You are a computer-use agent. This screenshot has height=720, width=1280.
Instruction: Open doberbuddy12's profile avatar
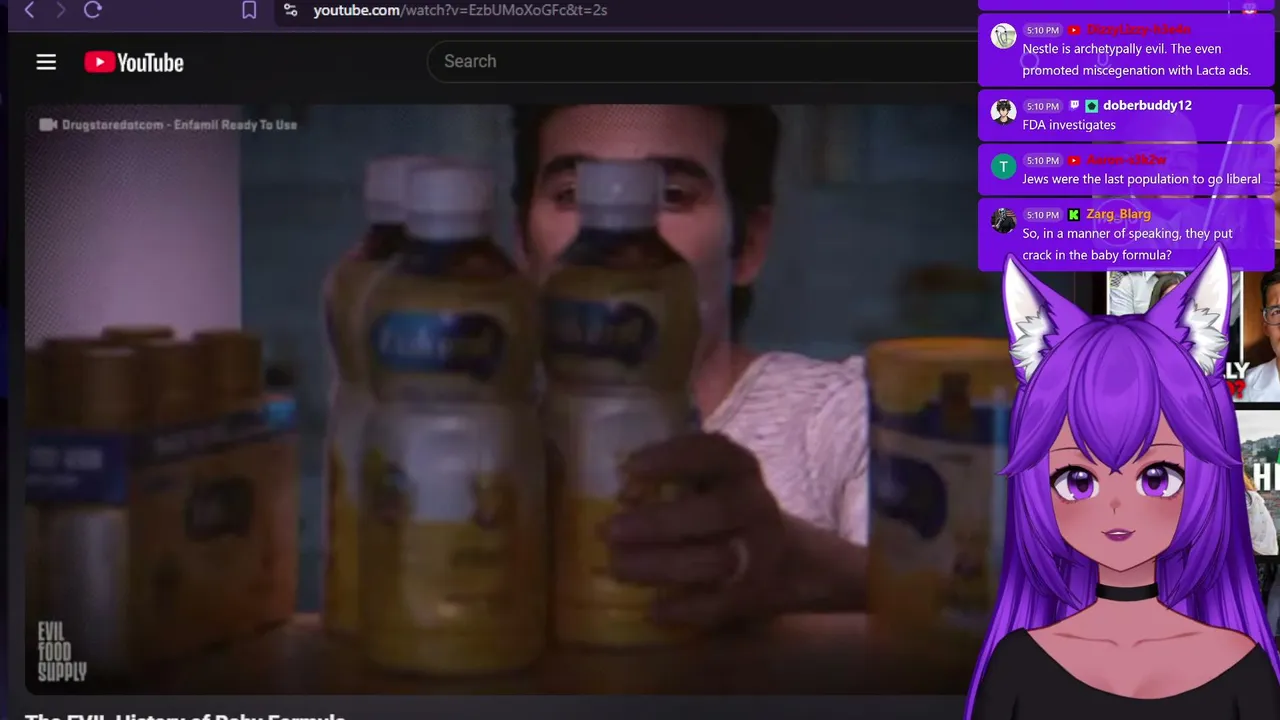(x=1003, y=111)
